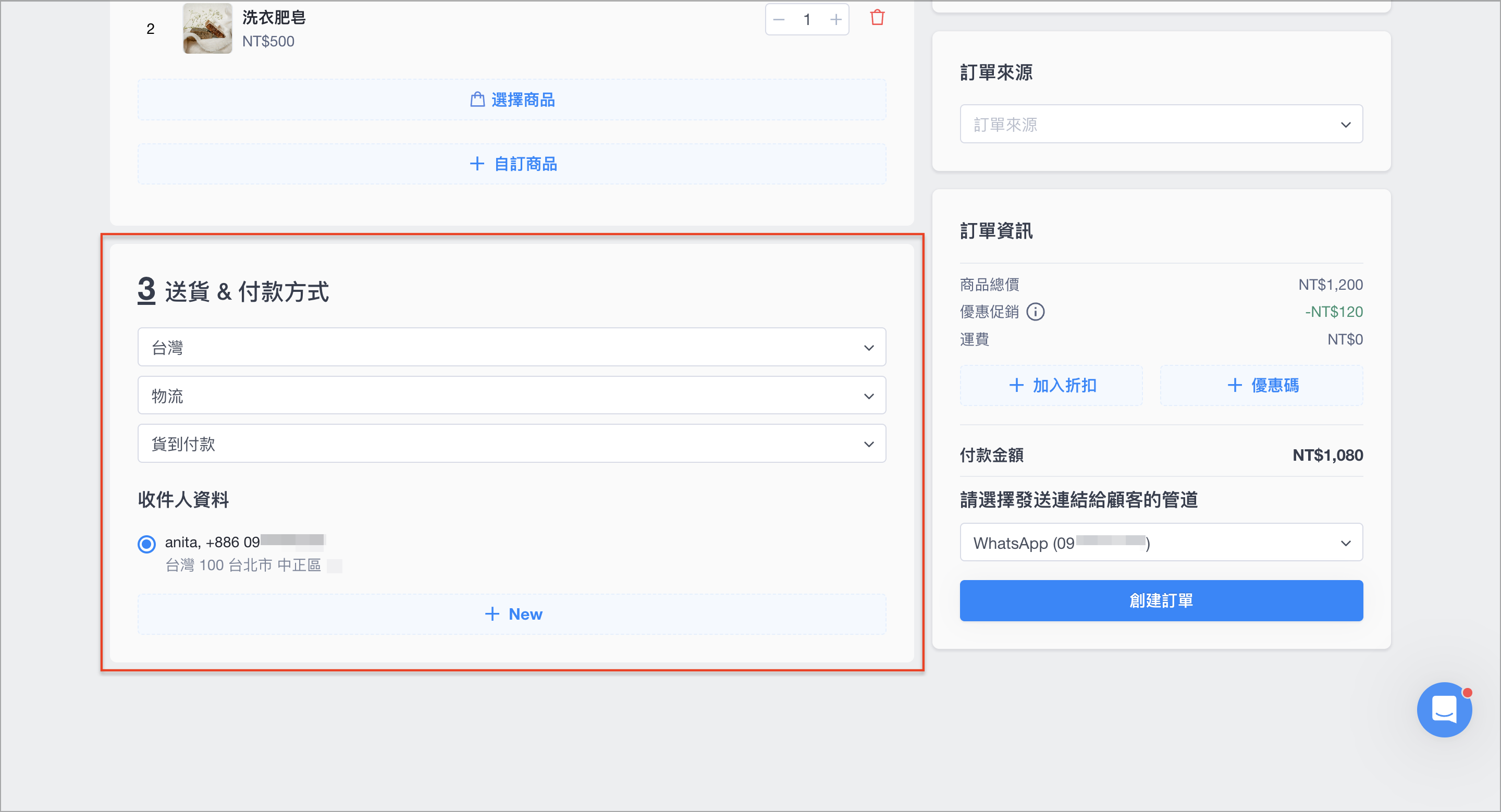This screenshot has height=812, width=1501.
Task: Click the 運費 NT$0 value
Action: coord(1345,339)
